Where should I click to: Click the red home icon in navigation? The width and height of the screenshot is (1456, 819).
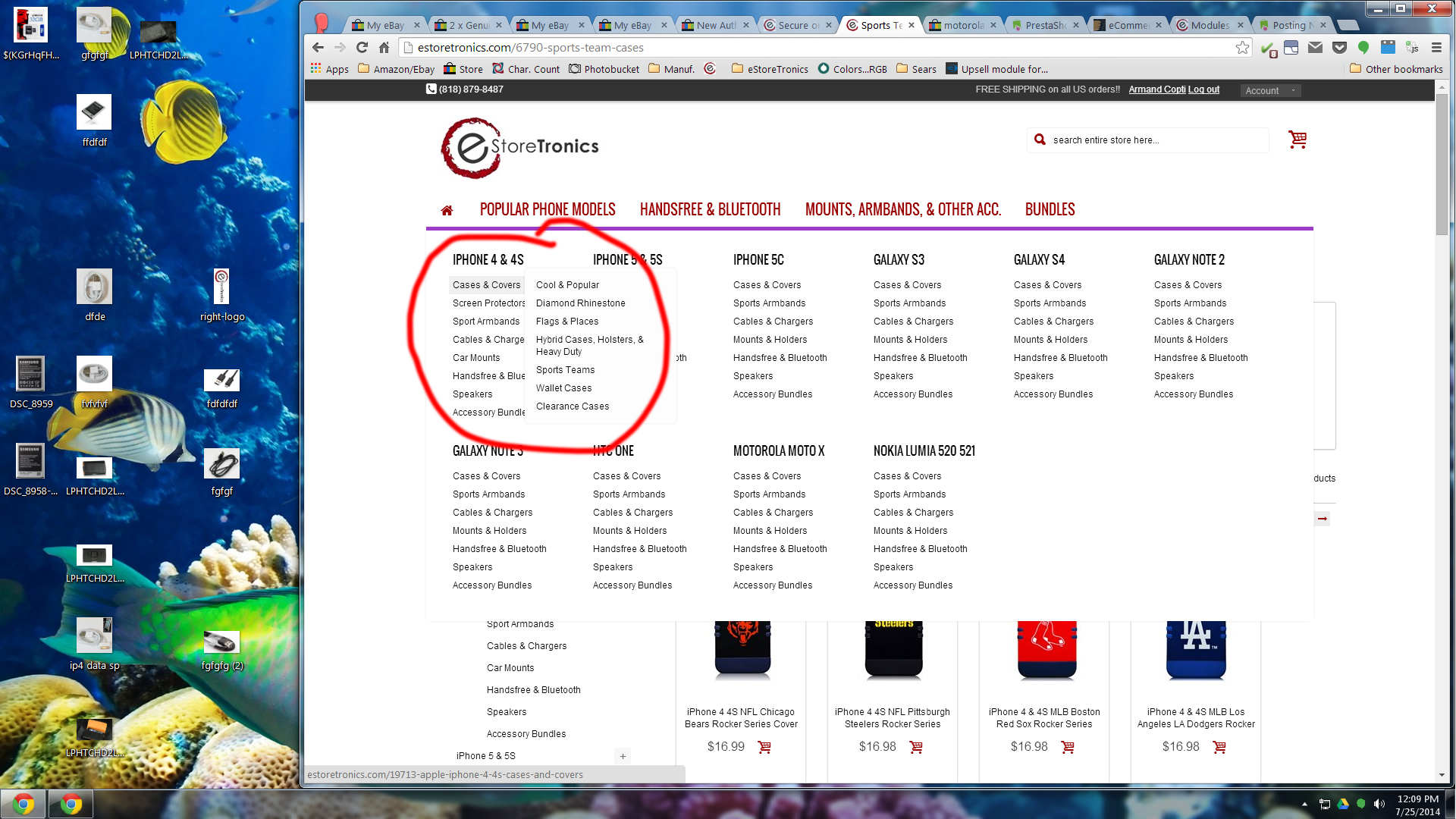(447, 210)
